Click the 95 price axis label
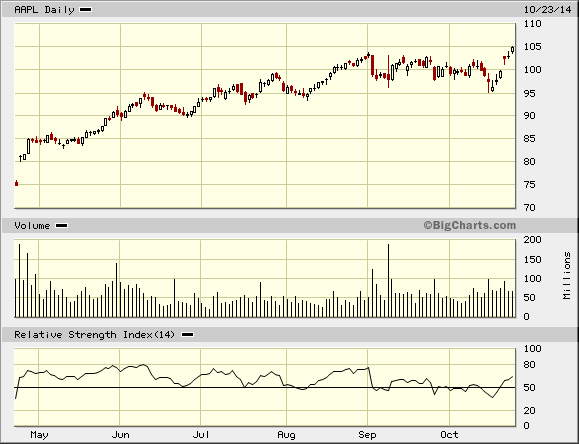This screenshot has width=579, height=444. coord(530,93)
